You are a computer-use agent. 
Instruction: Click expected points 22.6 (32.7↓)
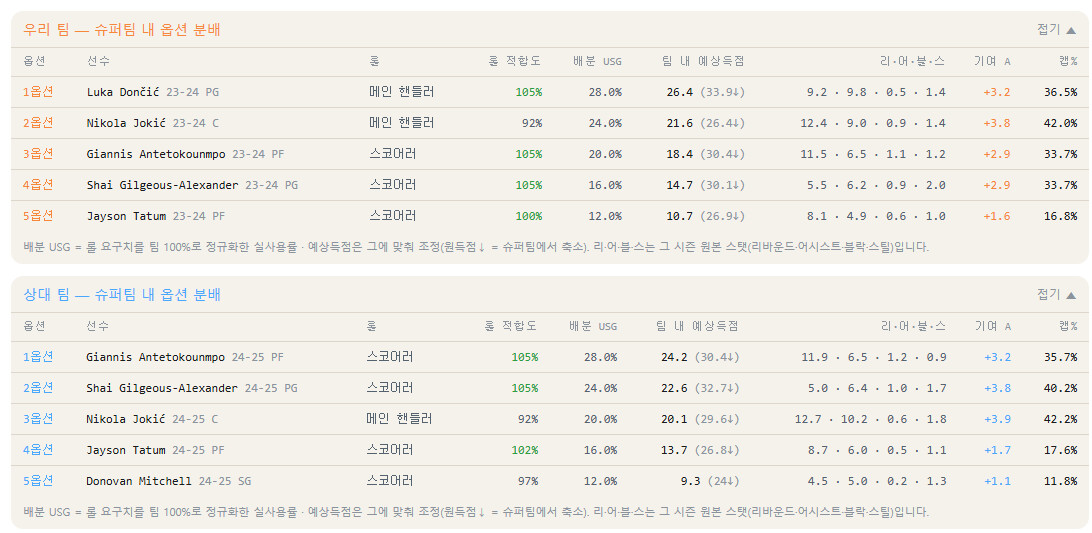(x=700, y=388)
